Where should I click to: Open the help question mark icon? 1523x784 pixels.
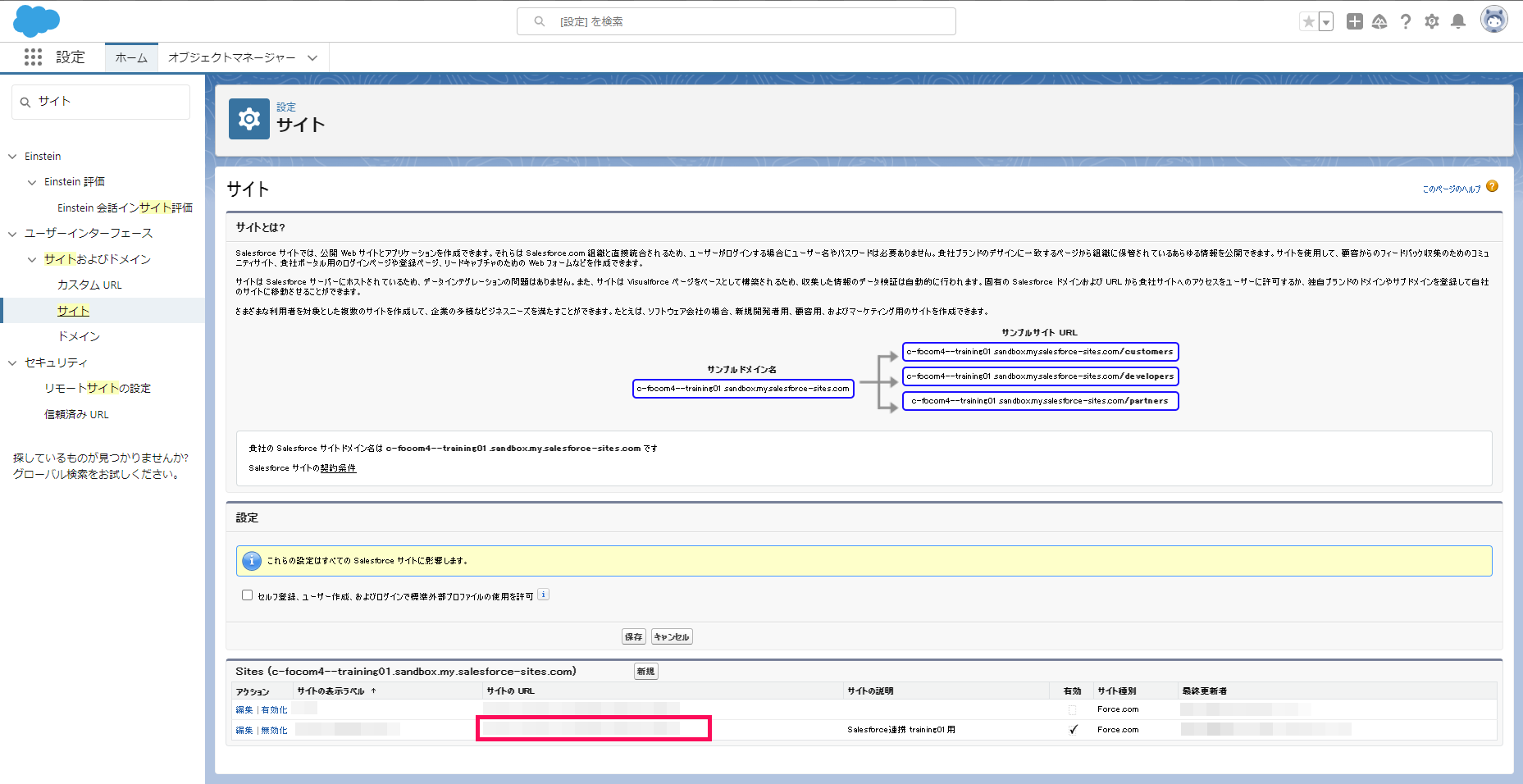click(x=1406, y=21)
